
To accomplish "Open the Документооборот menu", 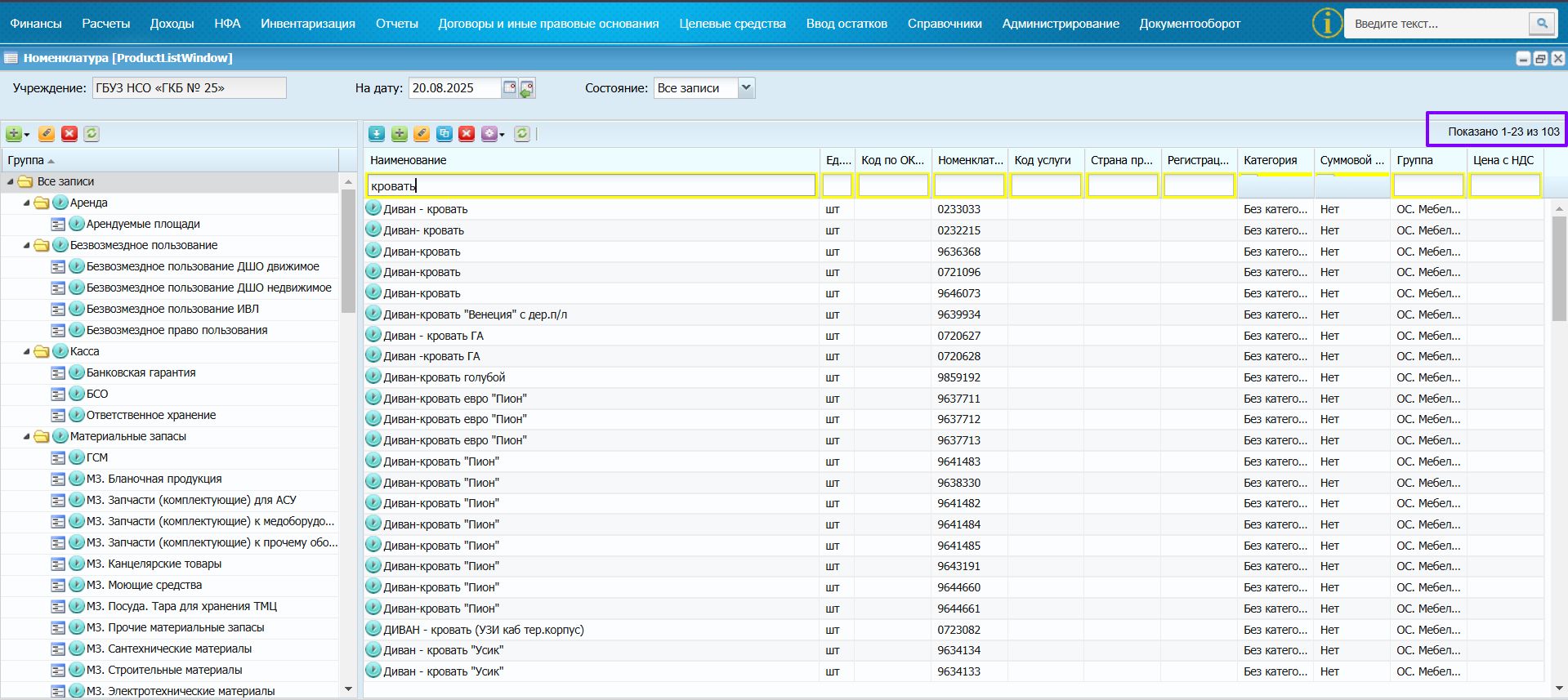I will tap(1190, 24).
